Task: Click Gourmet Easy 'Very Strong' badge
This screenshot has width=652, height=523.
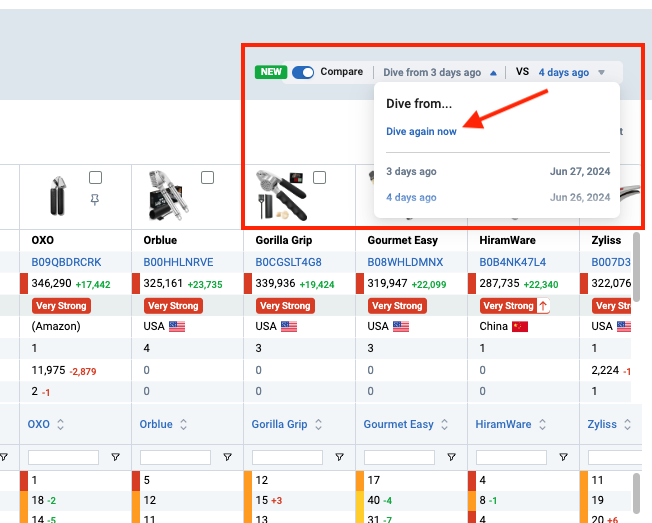Action: point(397,306)
